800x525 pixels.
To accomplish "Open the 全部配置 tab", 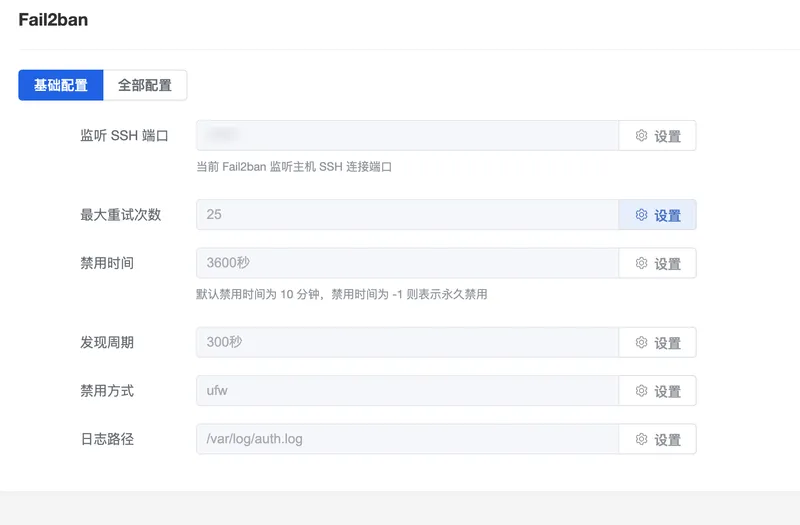I will (x=145, y=85).
